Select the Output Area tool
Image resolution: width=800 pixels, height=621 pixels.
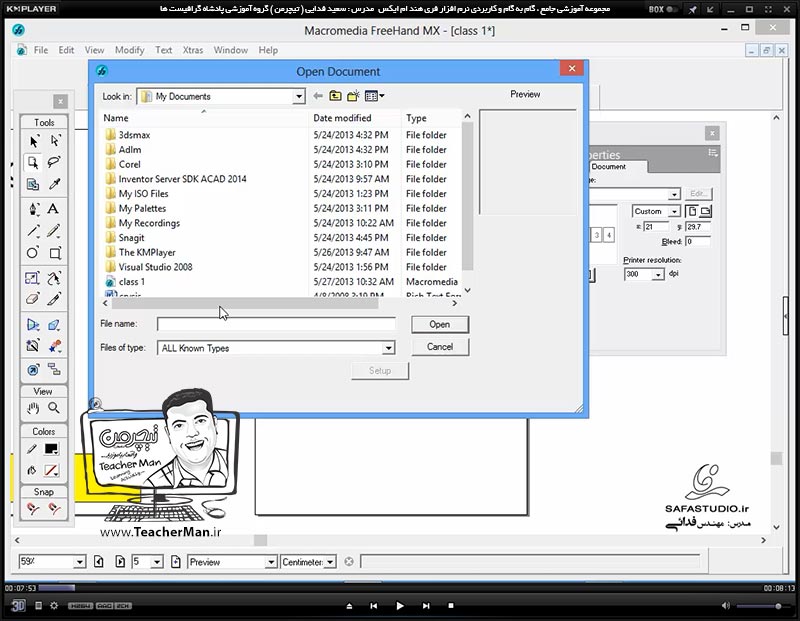coord(33,184)
